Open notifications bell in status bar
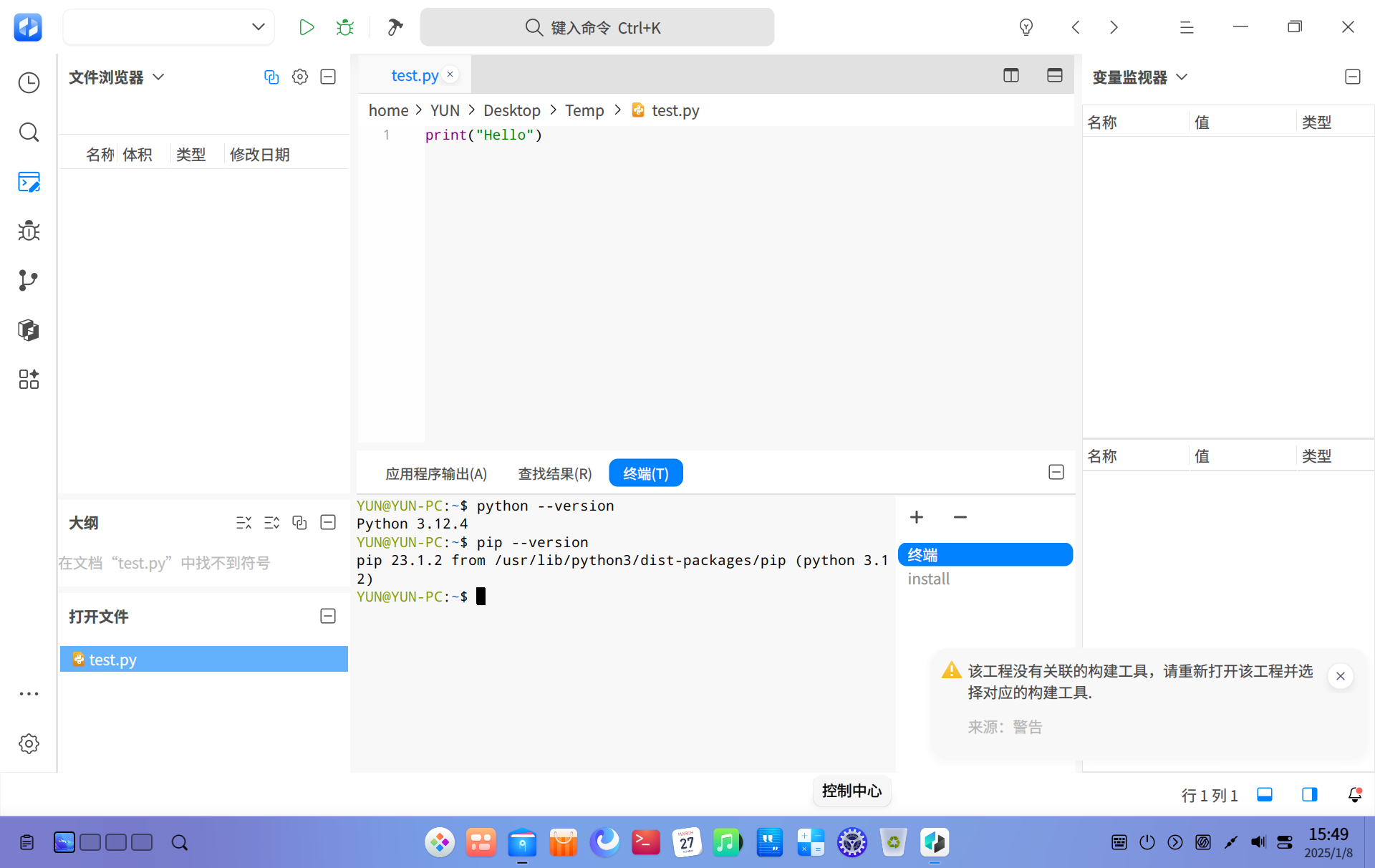The image size is (1375, 868). [x=1355, y=794]
